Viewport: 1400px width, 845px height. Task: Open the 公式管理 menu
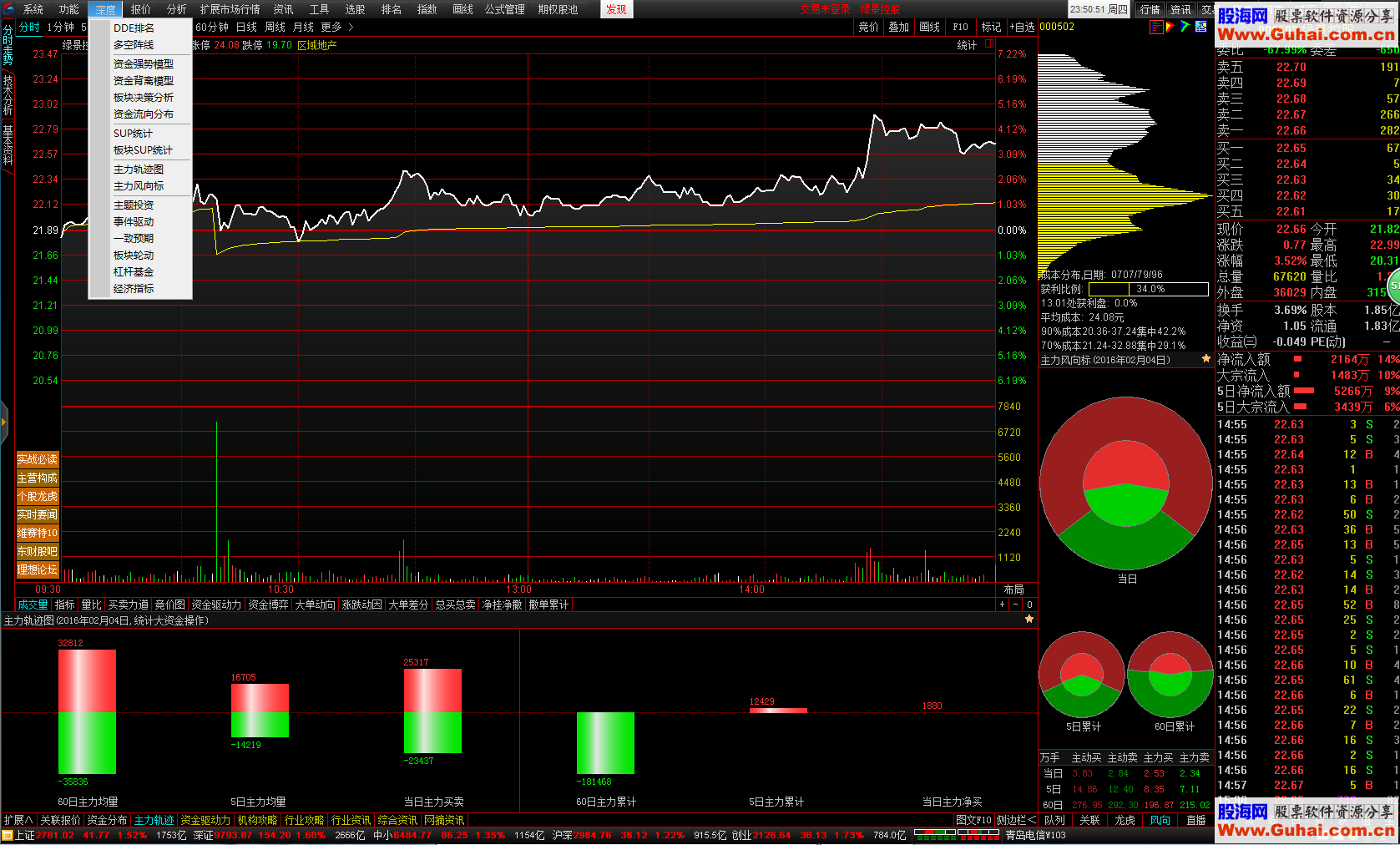[505, 9]
